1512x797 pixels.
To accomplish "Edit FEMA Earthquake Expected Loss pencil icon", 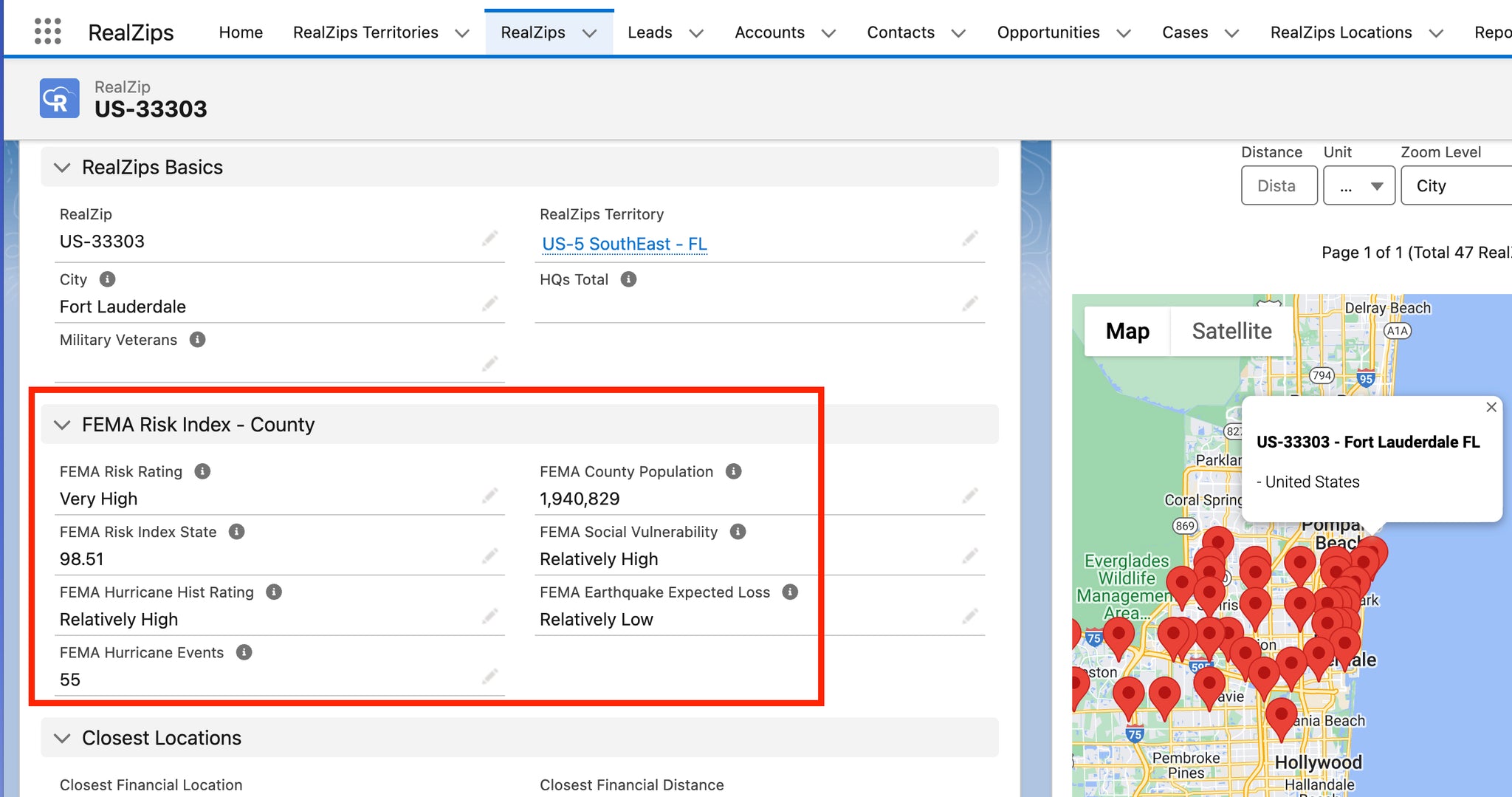I will pyautogui.click(x=970, y=617).
